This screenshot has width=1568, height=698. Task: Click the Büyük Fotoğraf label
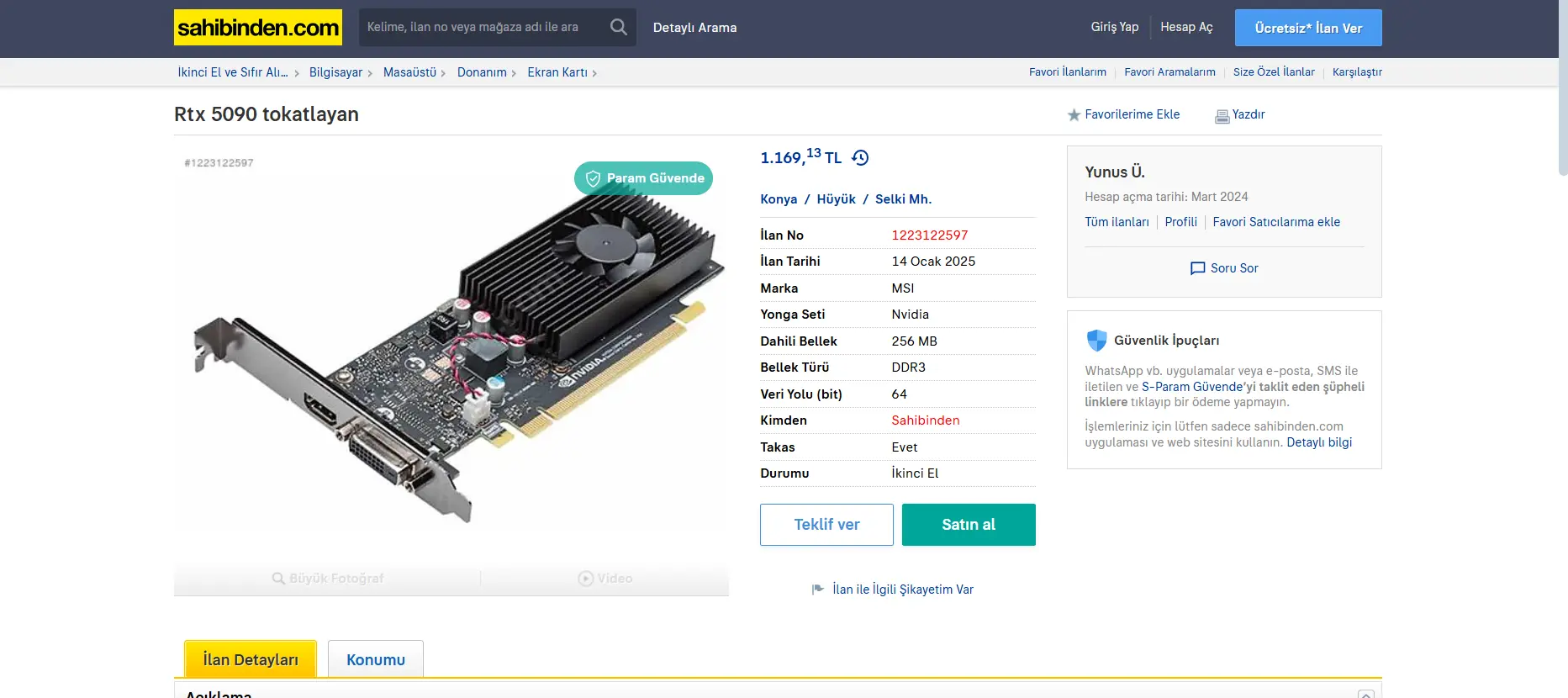[336, 579]
